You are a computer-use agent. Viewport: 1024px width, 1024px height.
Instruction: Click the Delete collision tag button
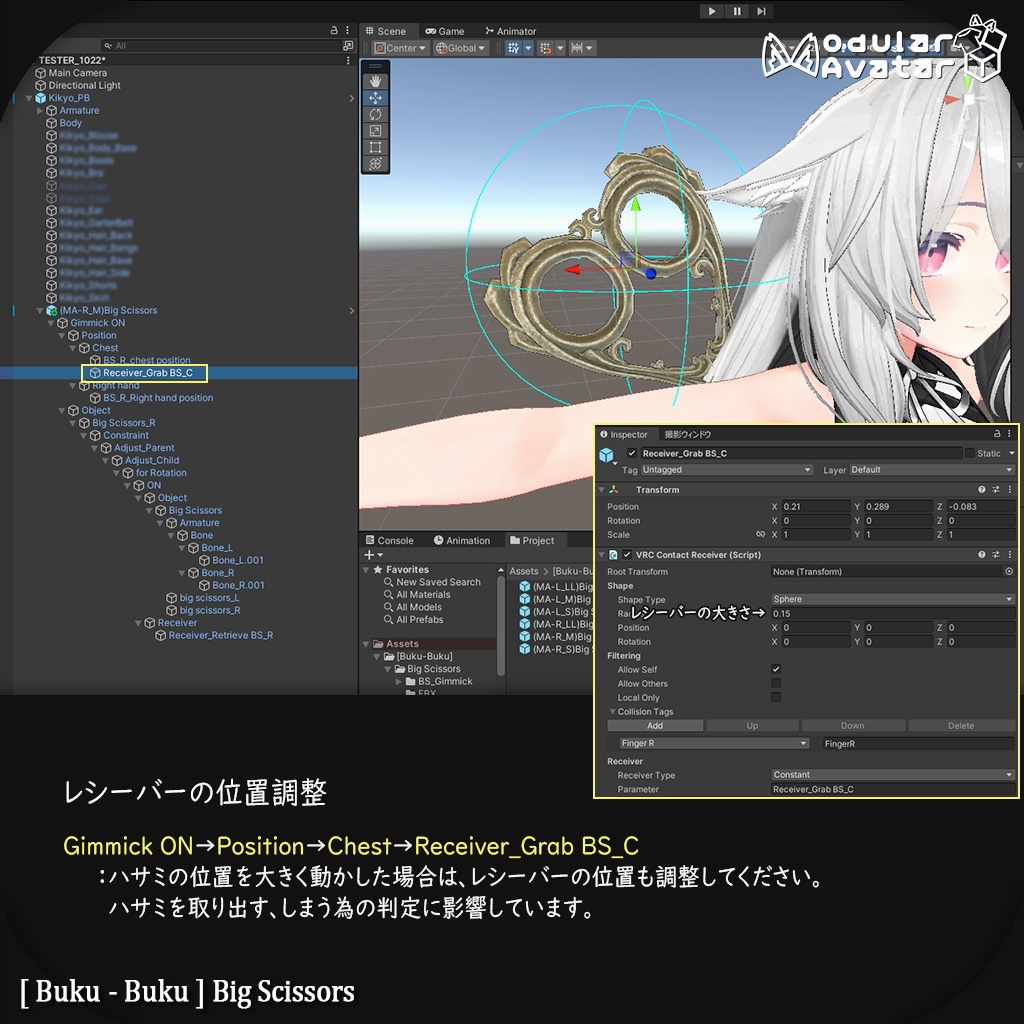pos(961,725)
